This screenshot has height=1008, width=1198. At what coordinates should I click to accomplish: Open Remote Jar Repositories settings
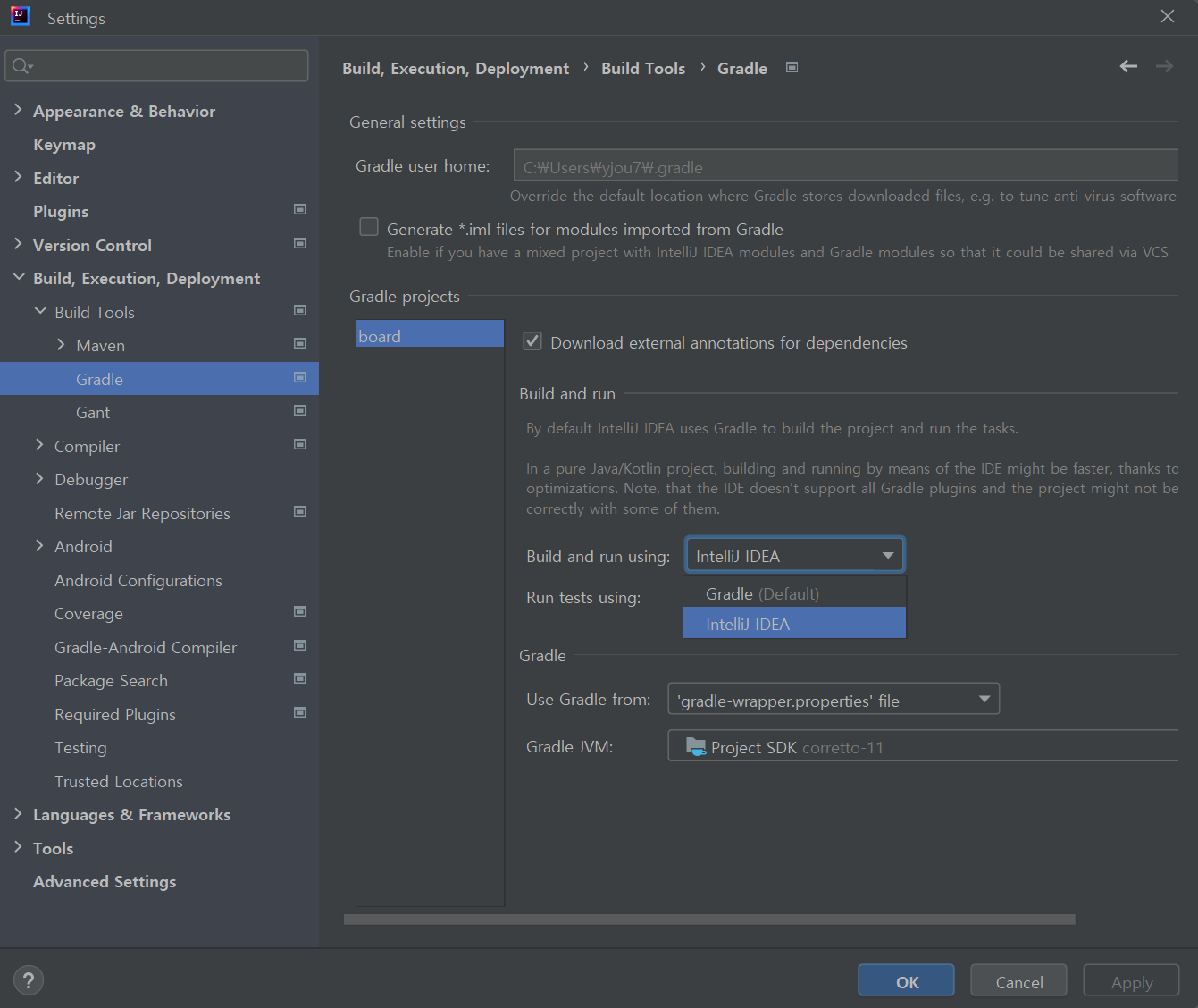(x=142, y=513)
